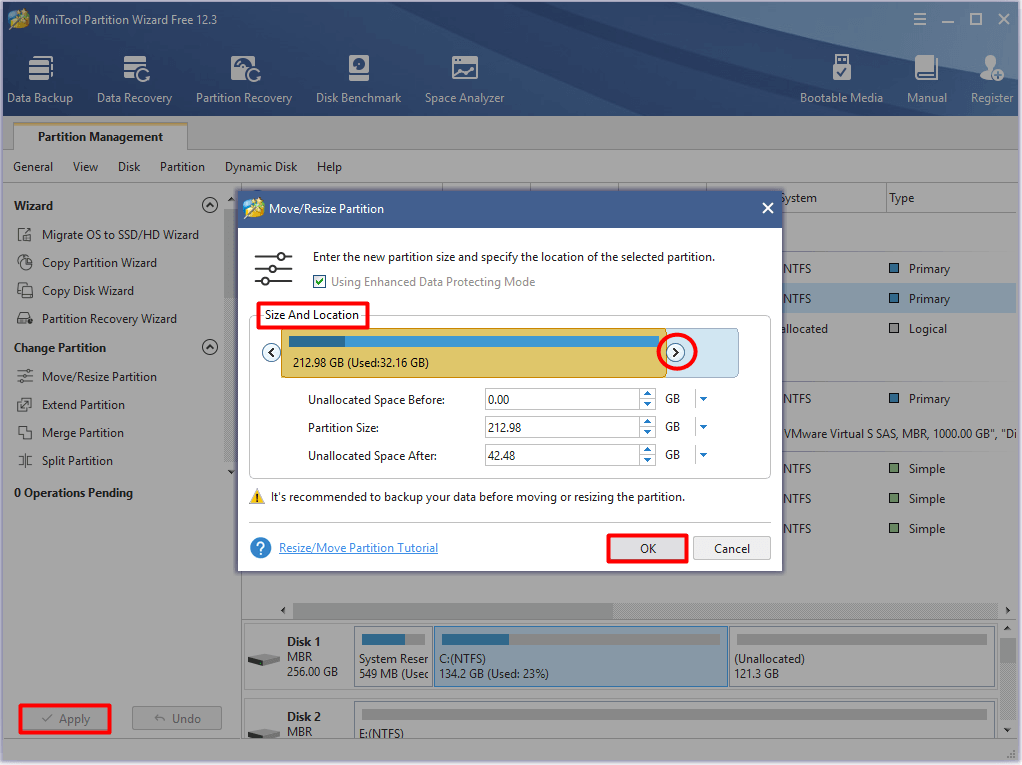This screenshot has height=765, width=1022.
Task: Create Bootable Media
Action: pos(841,79)
